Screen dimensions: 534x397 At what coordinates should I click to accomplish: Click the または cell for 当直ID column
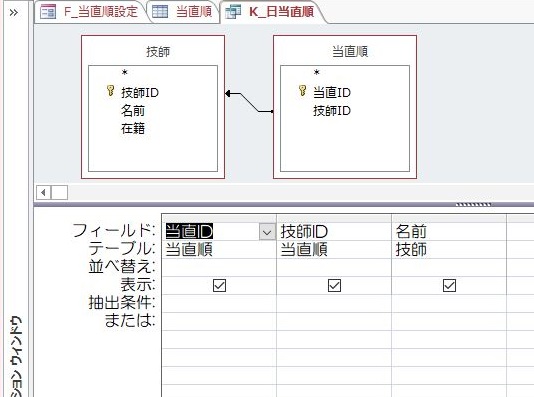pyautogui.click(x=219, y=321)
